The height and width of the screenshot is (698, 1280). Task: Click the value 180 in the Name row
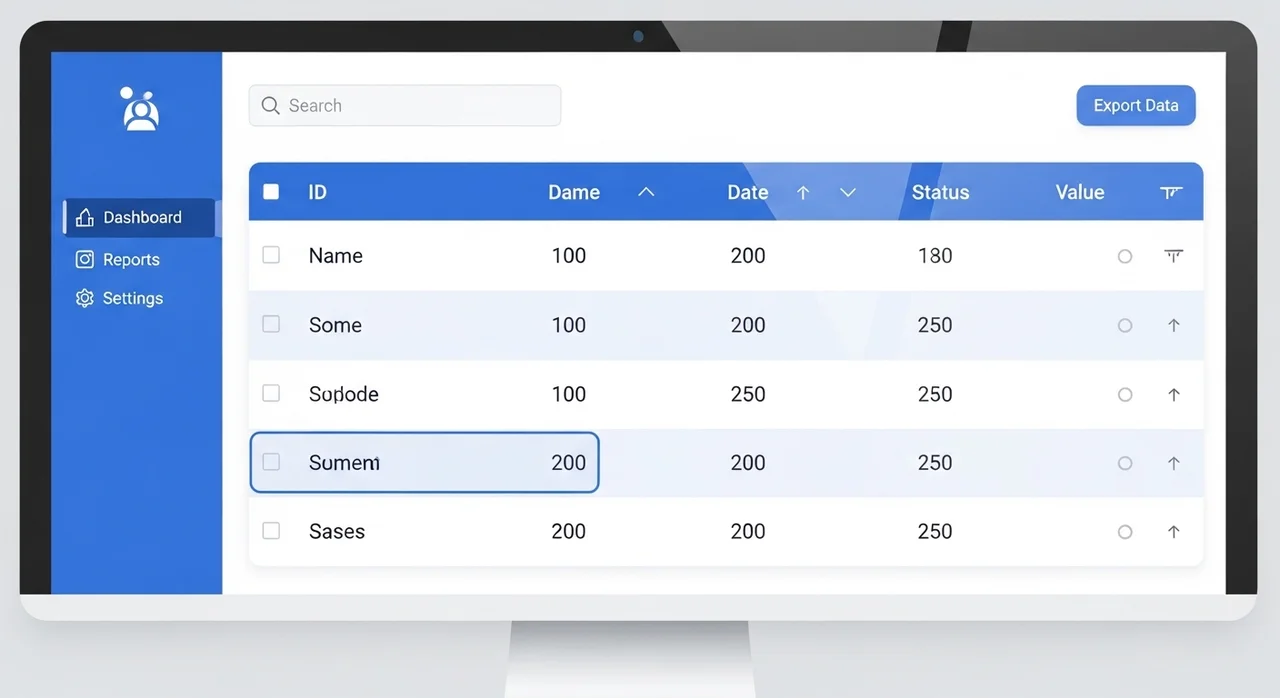coord(935,256)
